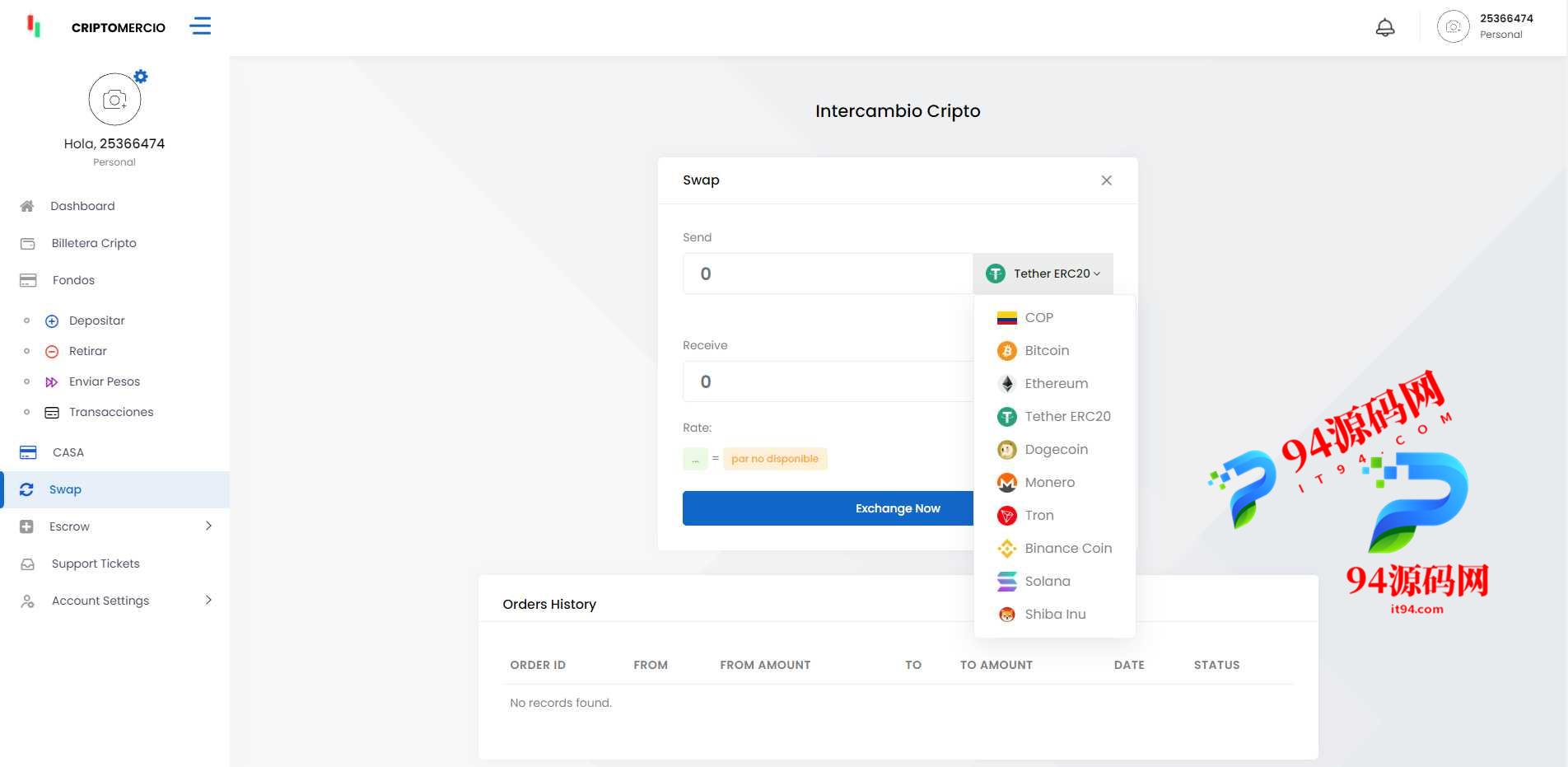The image size is (1568, 767).
Task: Click the ORDER ID column header
Action: pyautogui.click(x=538, y=665)
